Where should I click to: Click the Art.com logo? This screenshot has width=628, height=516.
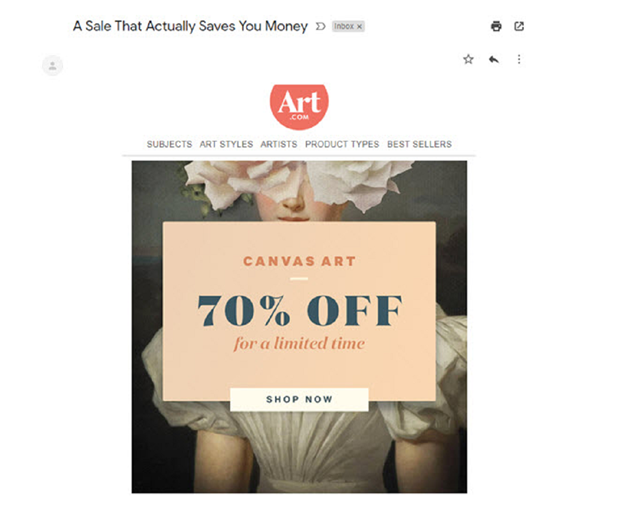pos(299,107)
